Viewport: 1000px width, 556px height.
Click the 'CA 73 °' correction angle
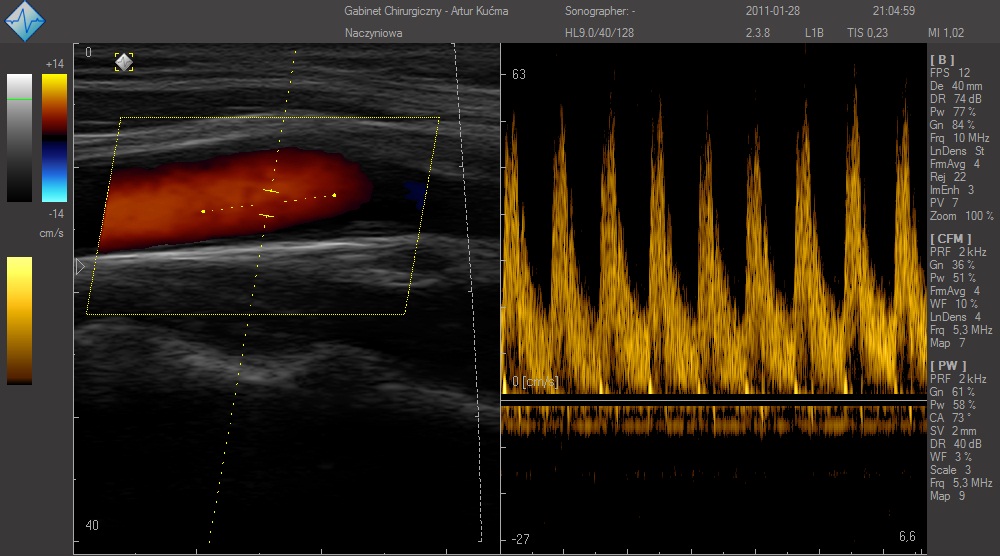[x=950, y=418]
